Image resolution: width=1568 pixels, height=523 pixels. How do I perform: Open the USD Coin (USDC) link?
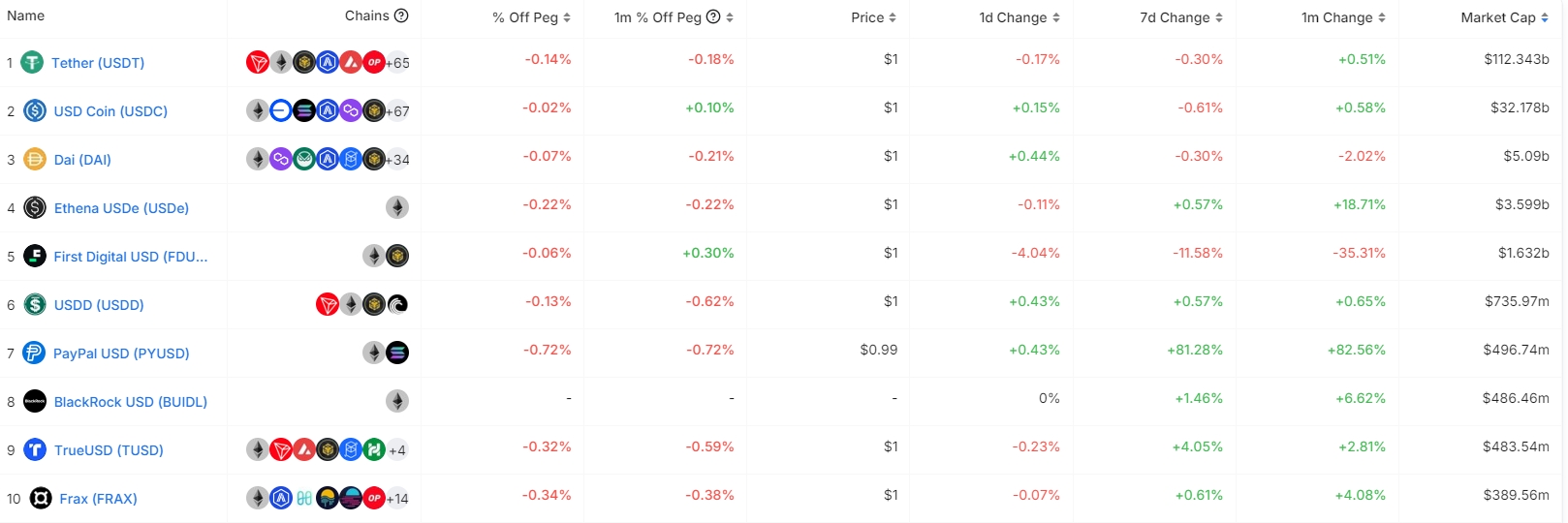110,111
